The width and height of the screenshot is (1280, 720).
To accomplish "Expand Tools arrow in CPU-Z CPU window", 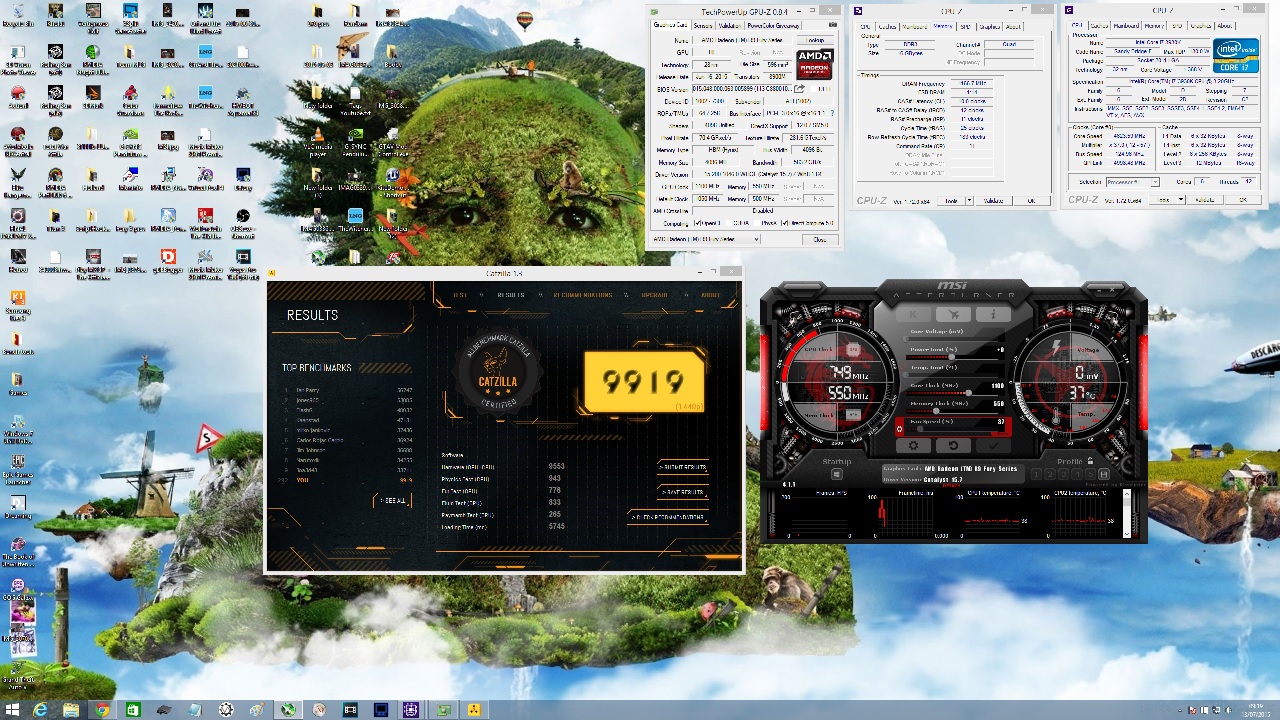I will pyautogui.click(x=1181, y=199).
